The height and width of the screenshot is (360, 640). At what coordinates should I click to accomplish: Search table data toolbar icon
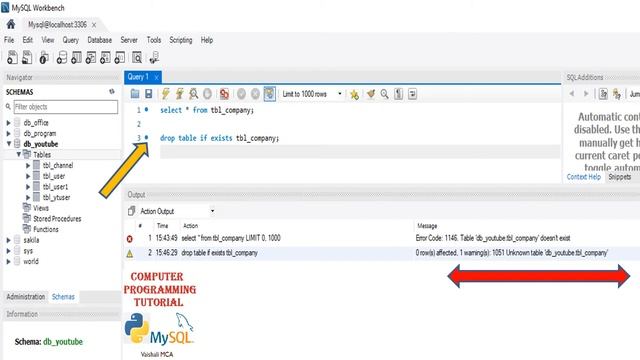[137, 58]
